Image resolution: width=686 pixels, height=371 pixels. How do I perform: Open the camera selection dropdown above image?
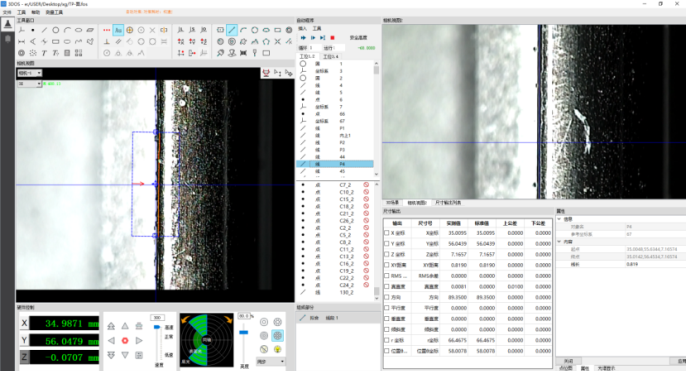click(30, 73)
